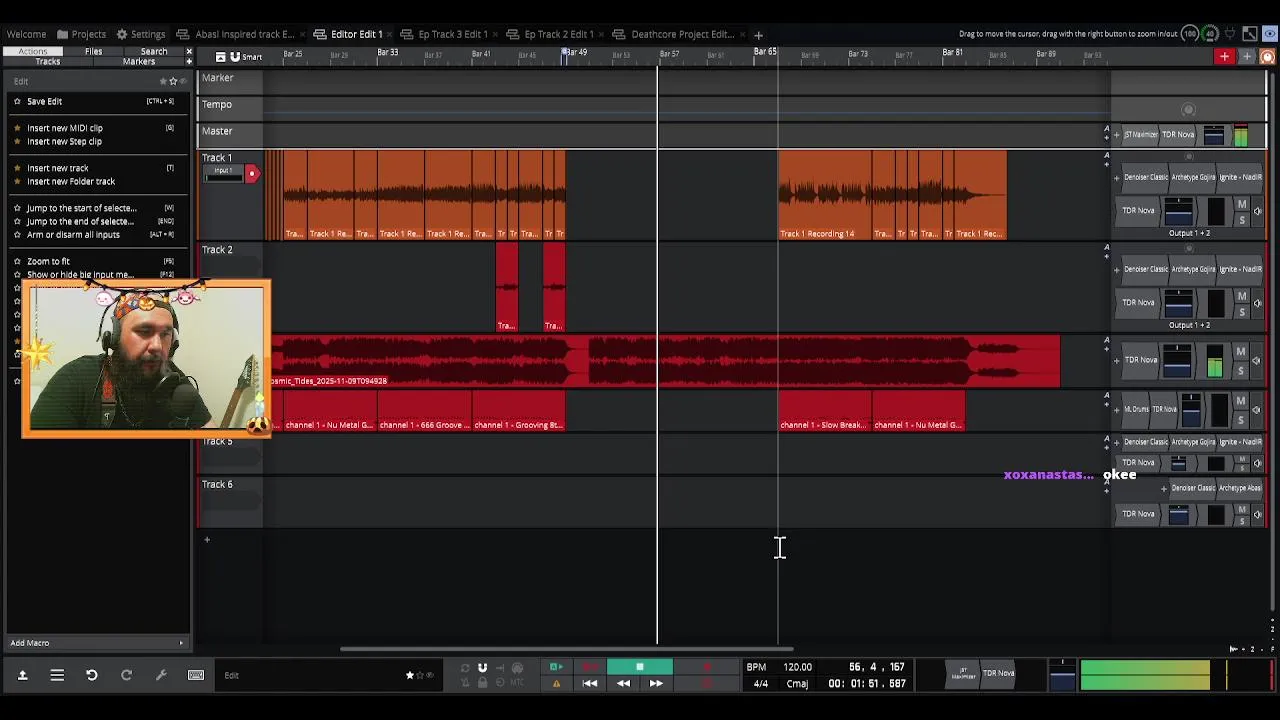
Task: Open the Input 1 selector on Track 1
Action: tap(223, 172)
